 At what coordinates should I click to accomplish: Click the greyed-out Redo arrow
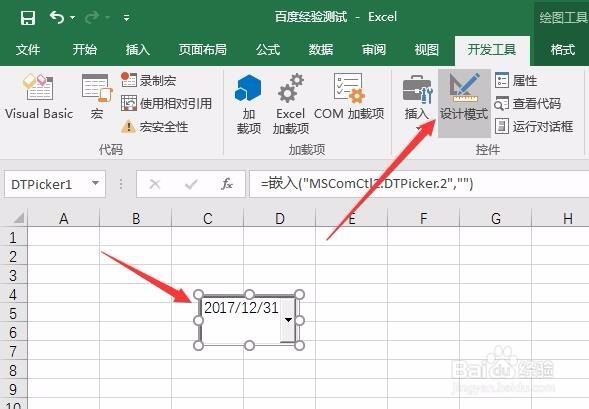pyautogui.click(x=92, y=17)
